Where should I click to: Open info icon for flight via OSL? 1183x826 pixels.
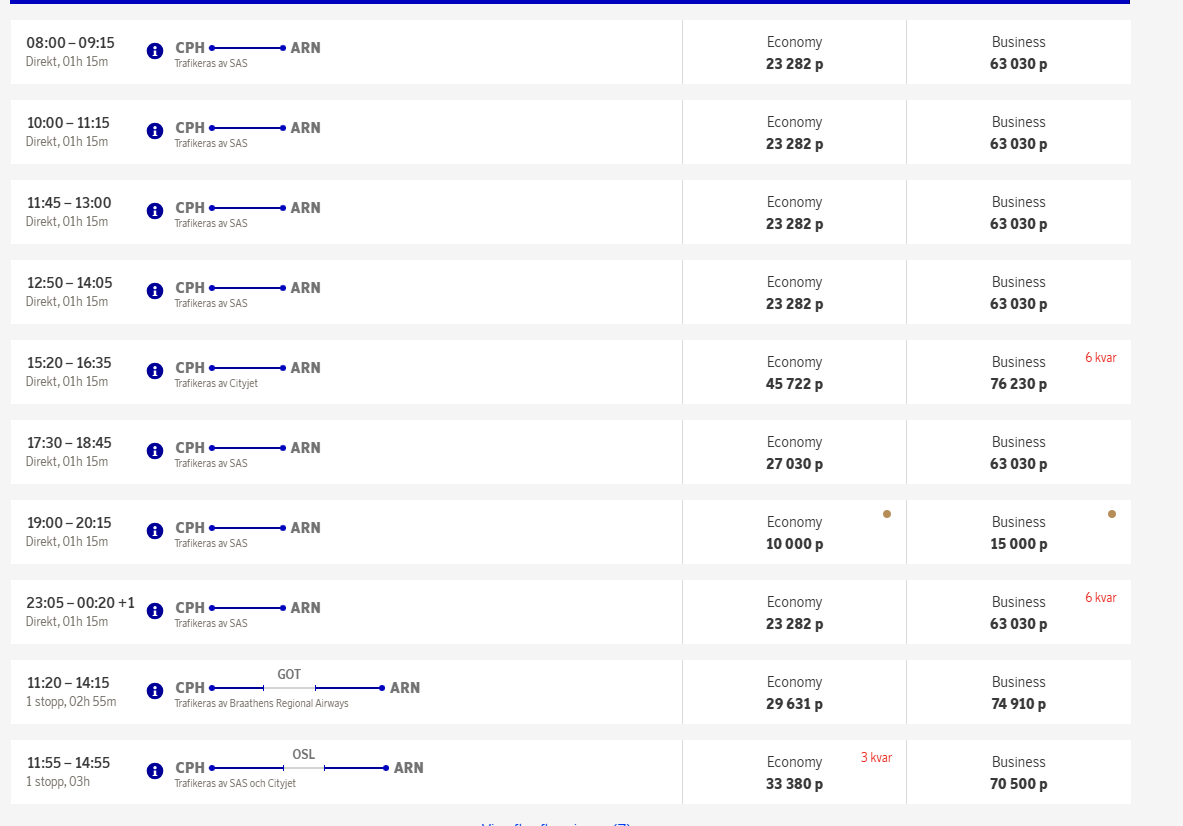point(155,771)
